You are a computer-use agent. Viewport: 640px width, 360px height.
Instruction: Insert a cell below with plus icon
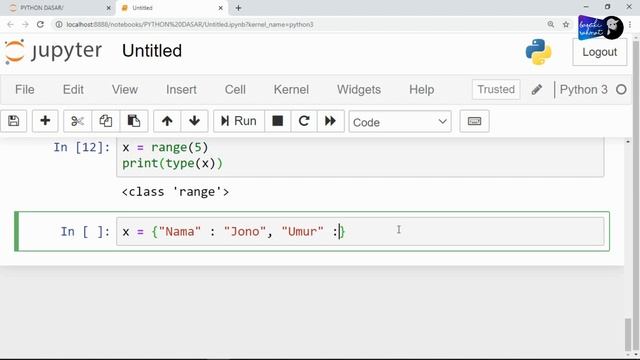coord(45,121)
